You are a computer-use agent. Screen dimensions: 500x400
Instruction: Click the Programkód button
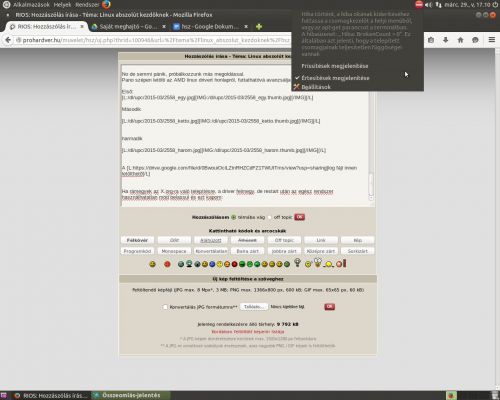coord(137,251)
